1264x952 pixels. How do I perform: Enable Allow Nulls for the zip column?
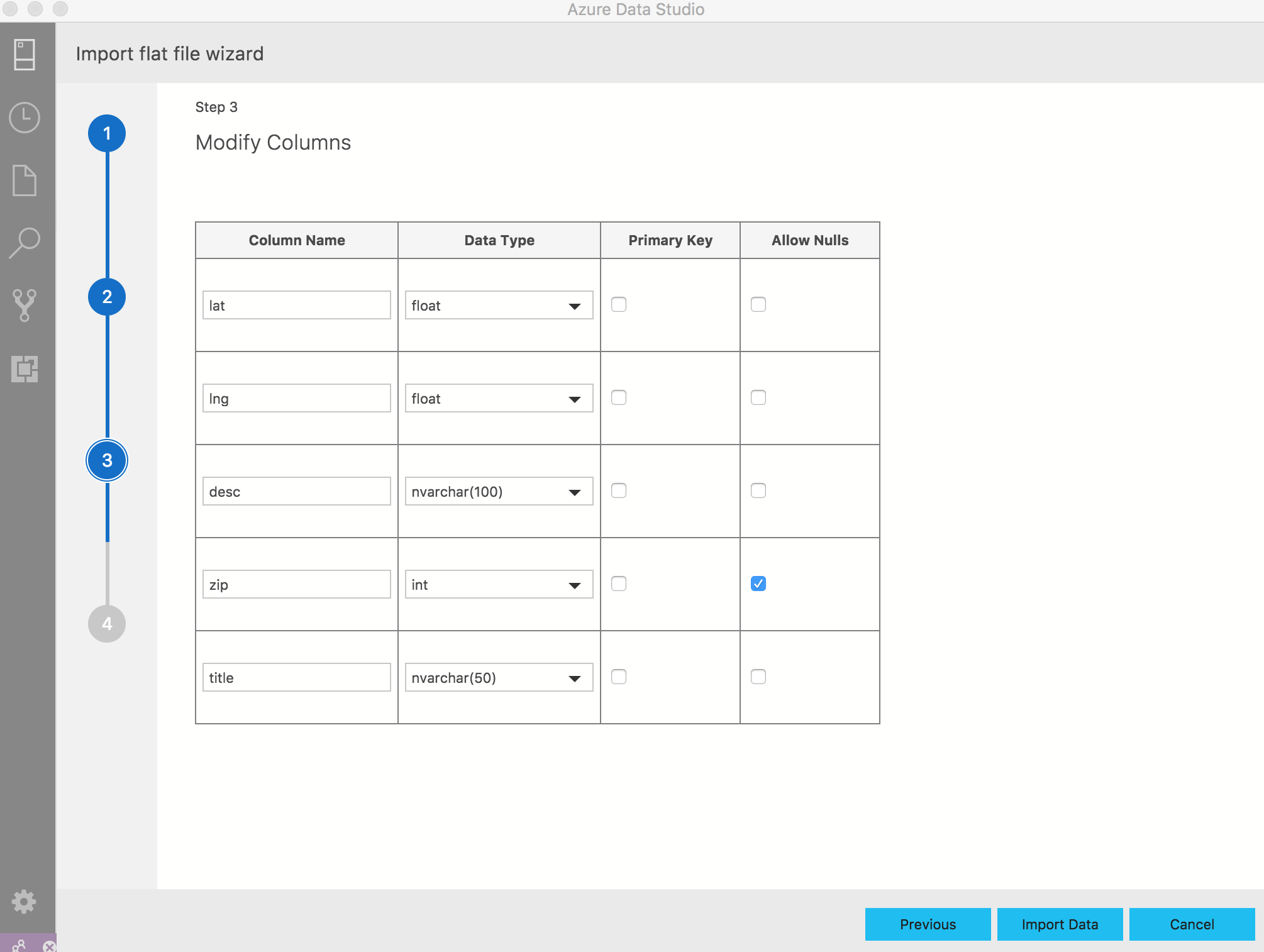pos(758,582)
